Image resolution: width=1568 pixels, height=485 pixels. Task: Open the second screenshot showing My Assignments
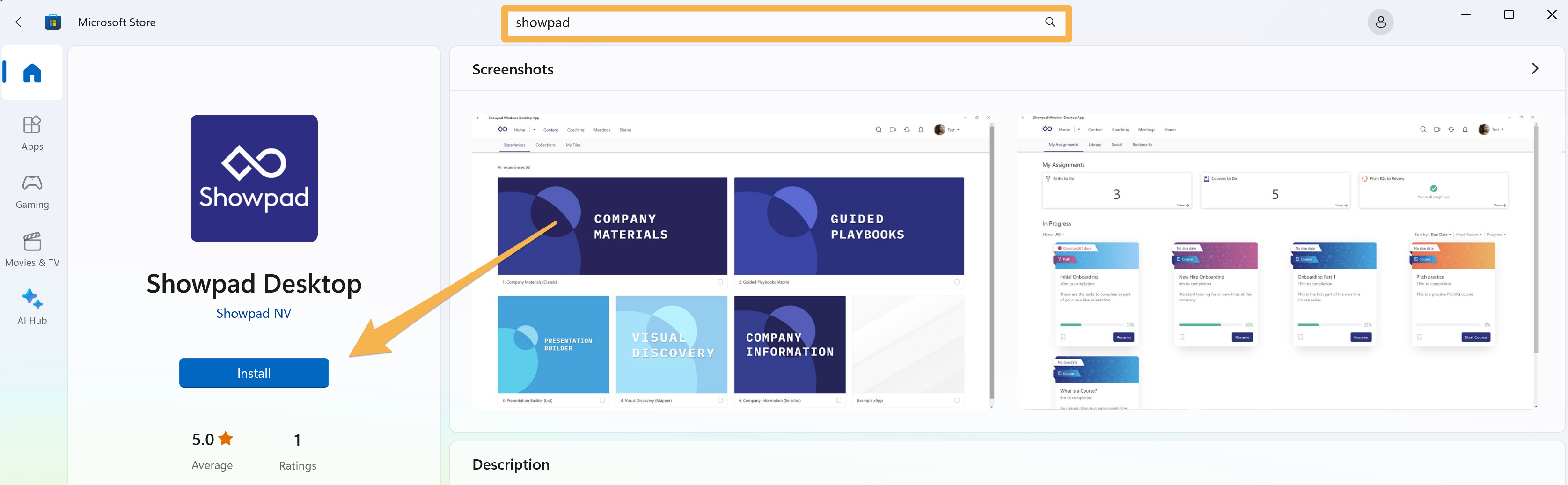tap(1277, 261)
